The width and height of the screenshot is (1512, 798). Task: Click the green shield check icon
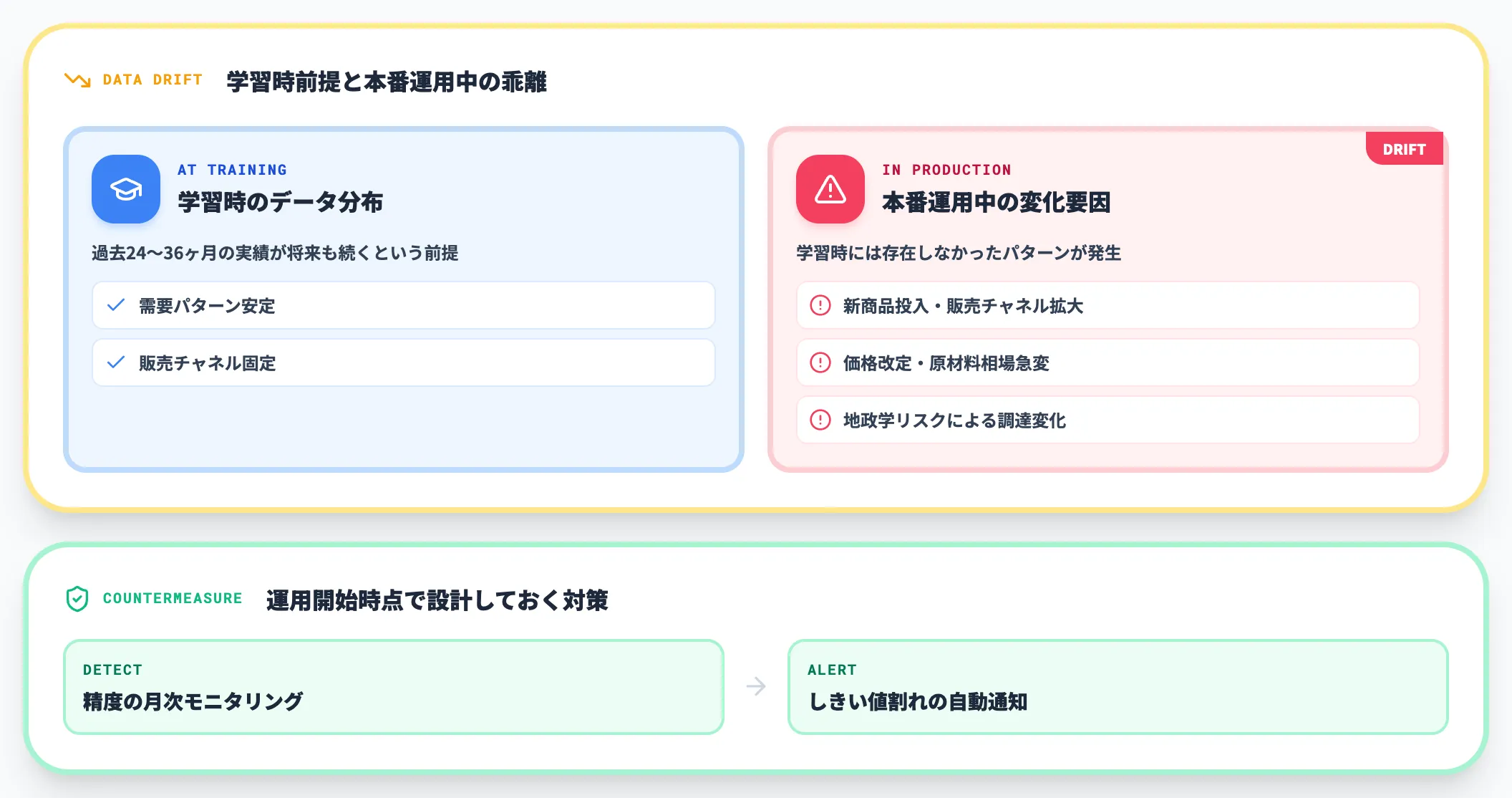[77, 599]
